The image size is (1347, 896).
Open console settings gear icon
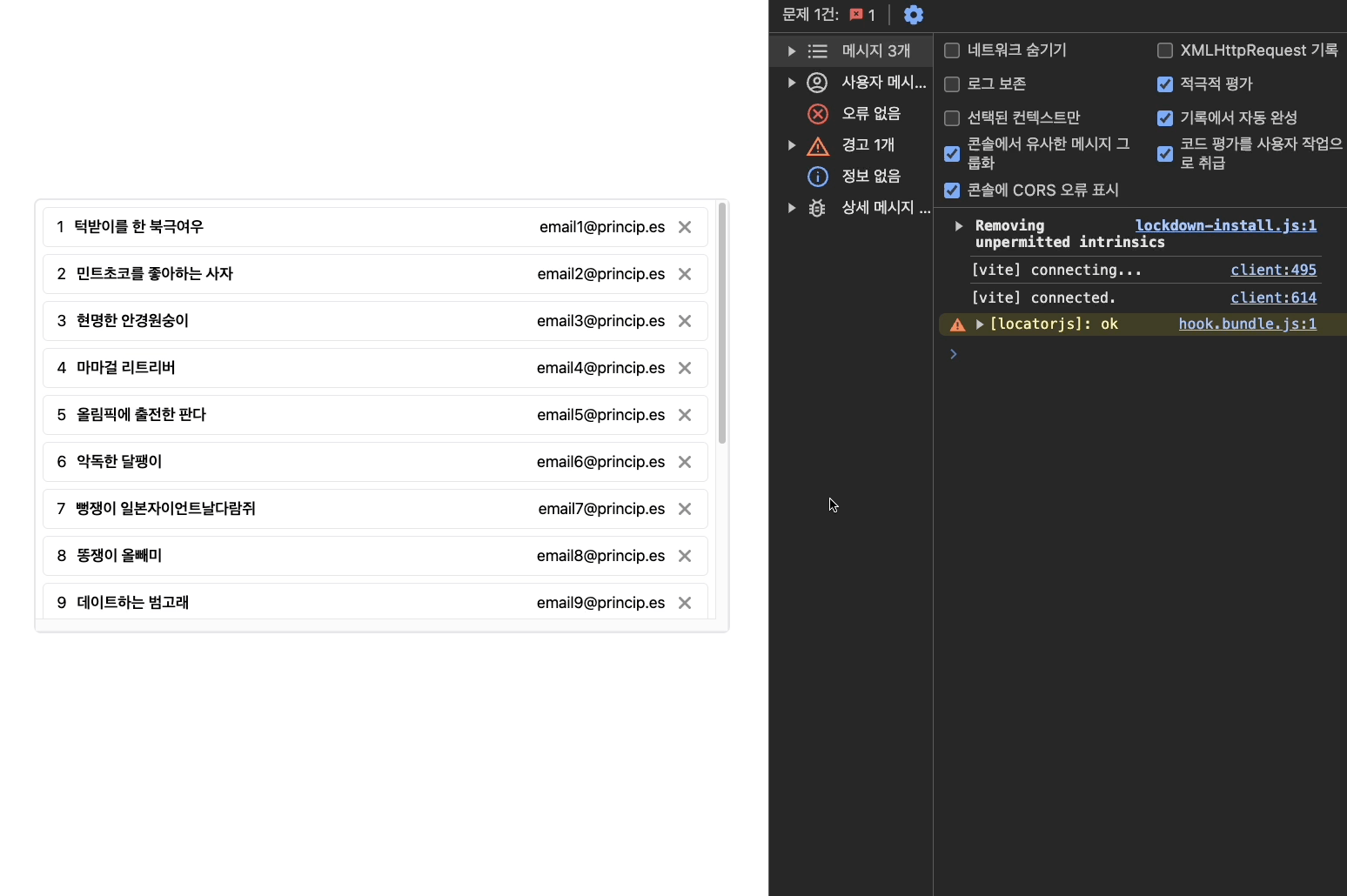coord(913,15)
